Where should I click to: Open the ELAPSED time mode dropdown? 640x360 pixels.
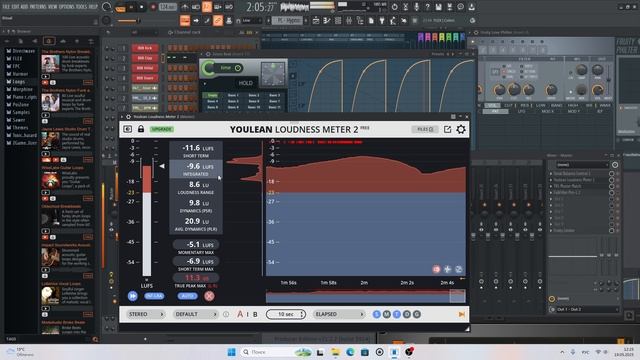tap(339, 314)
